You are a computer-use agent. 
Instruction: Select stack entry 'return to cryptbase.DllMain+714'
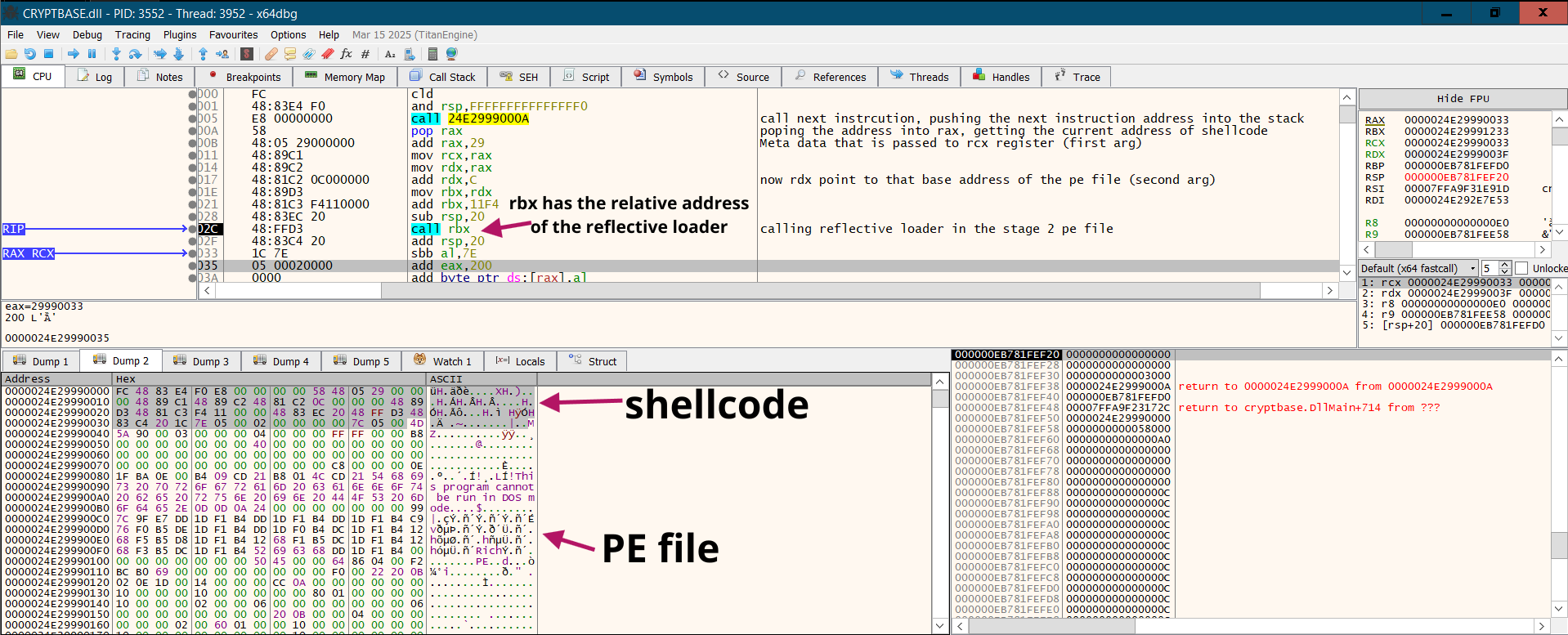coord(1310,408)
